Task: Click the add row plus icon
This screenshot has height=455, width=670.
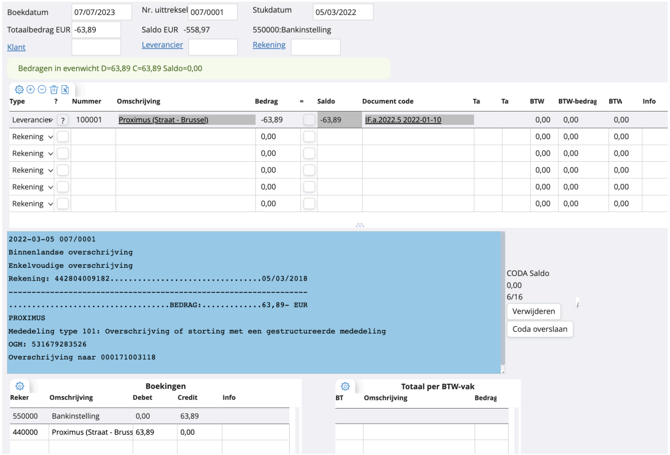Action: coord(30,90)
